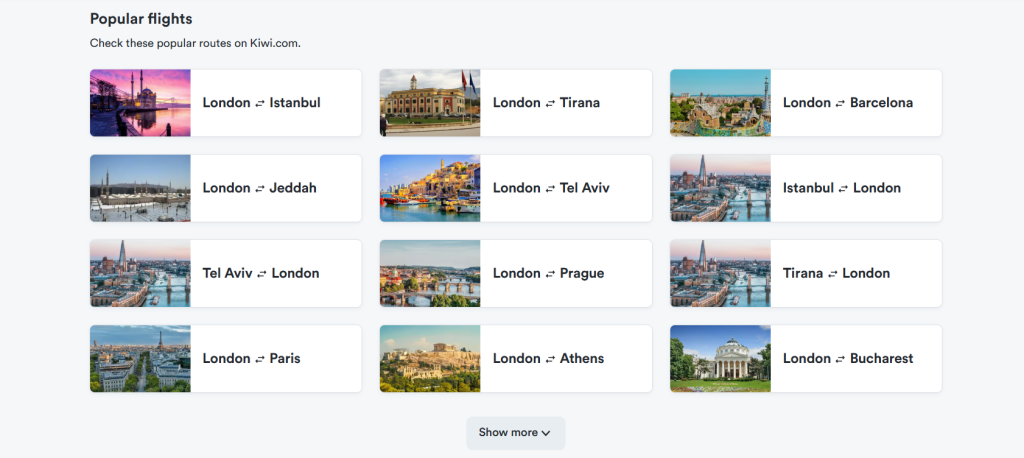
Task: Click the Athens Acropolis thumbnail
Action: [x=430, y=359]
